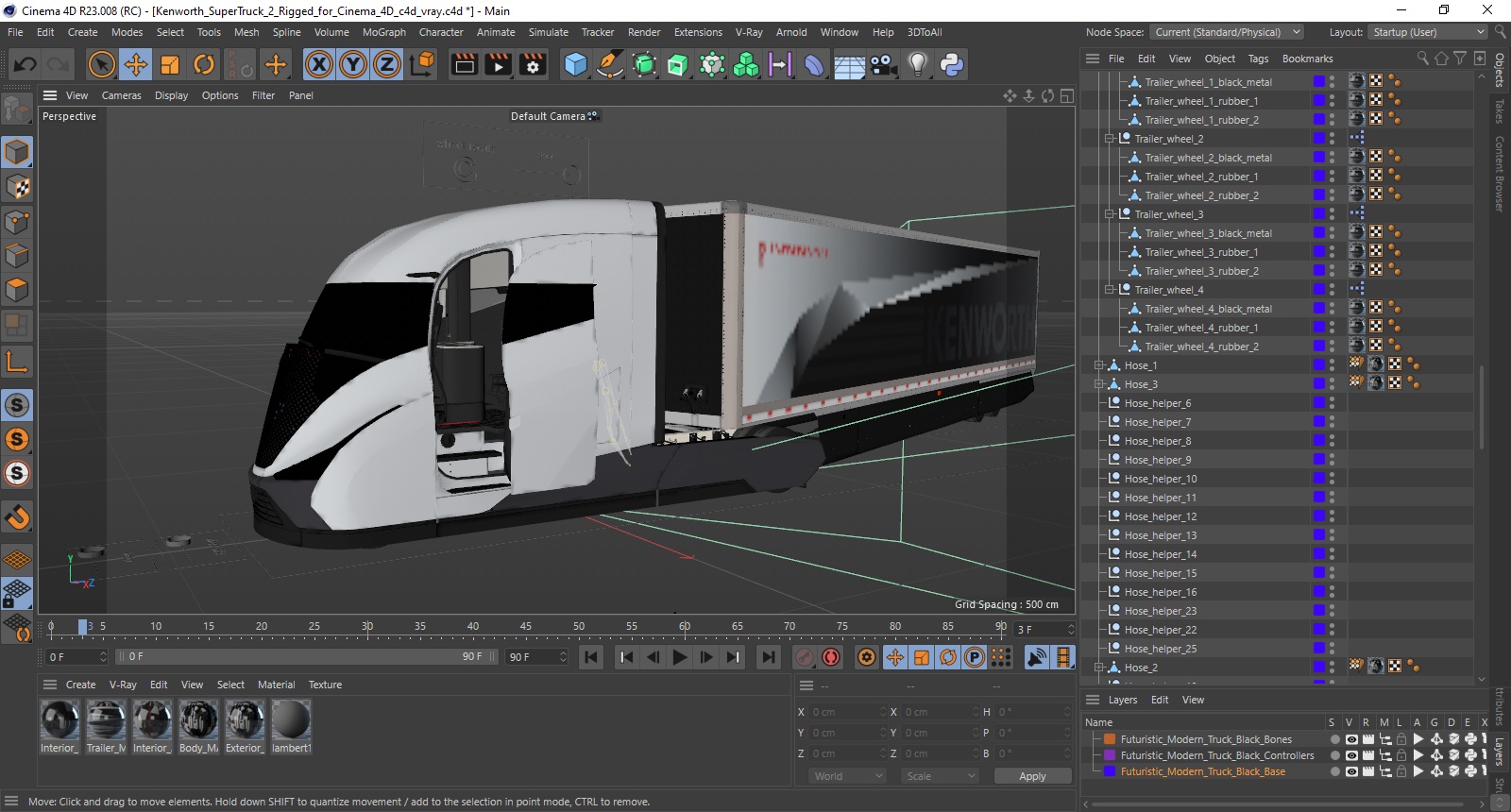Click orange color swatch of Futuristic_Modern_Truck_Black_Bones layer
The width and height of the screenshot is (1511, 812).
click(x=1111, y=739)
